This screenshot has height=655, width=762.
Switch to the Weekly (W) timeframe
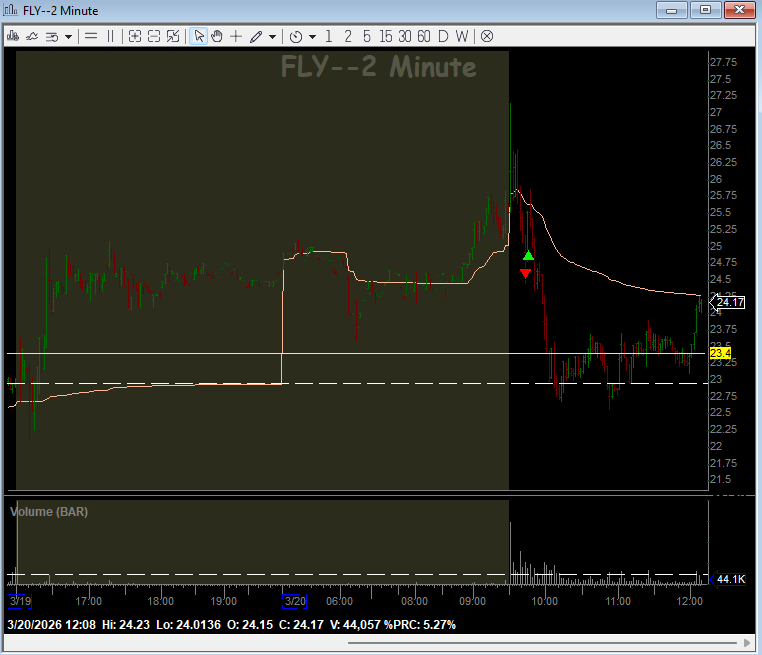[462, 36]
